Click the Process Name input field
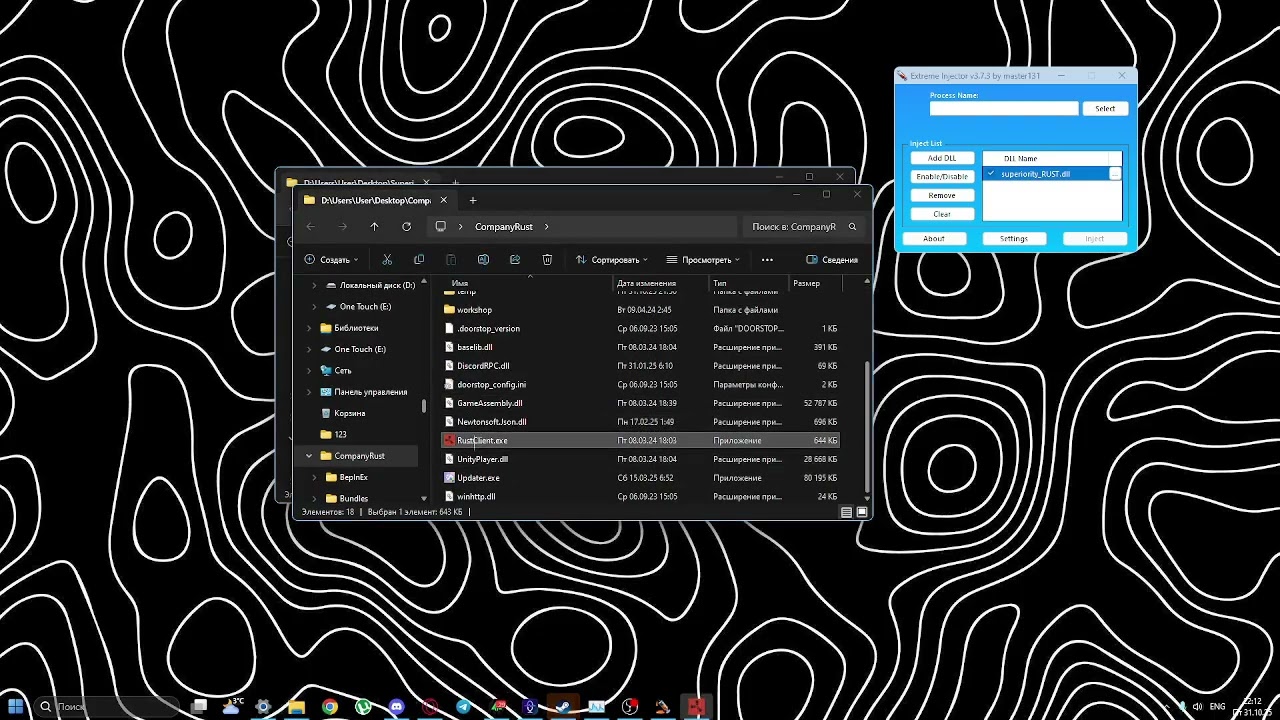Screen dimensions: 1280x720 (x=1004, y=108)
